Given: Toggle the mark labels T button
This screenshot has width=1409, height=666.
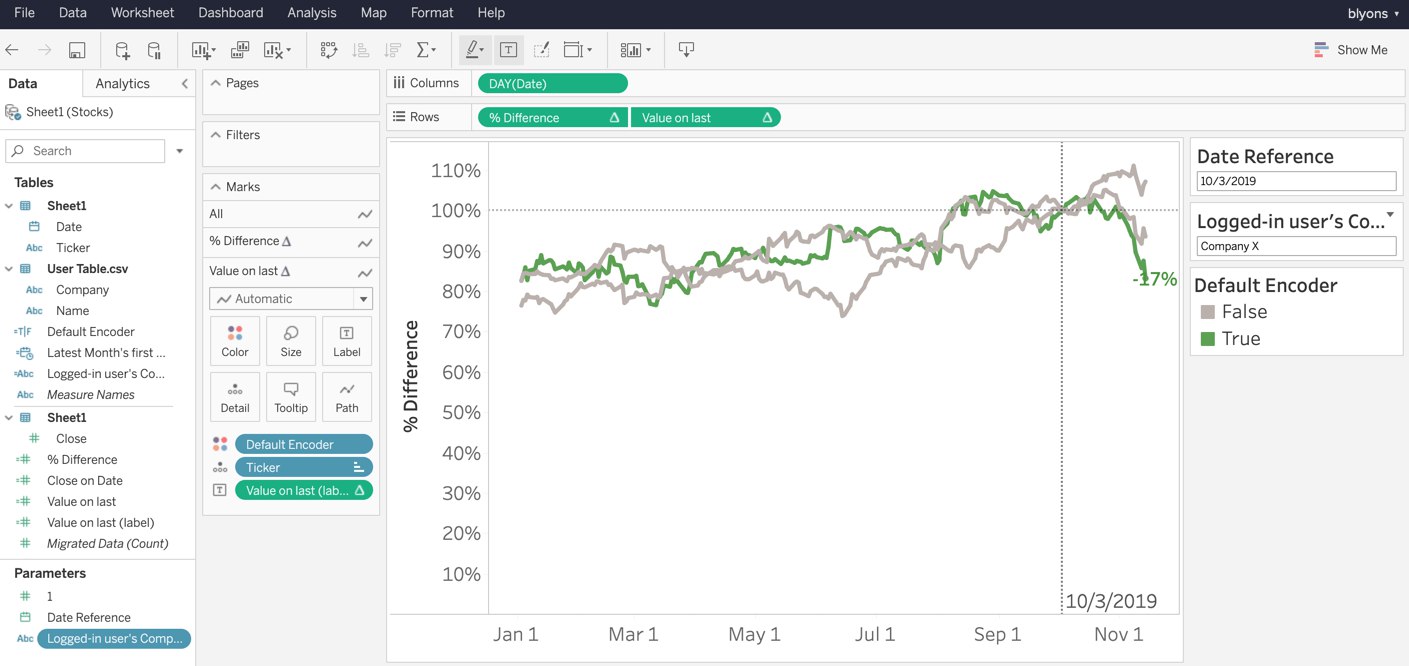Looking at the screenshot, I should (x=508, y=50).
